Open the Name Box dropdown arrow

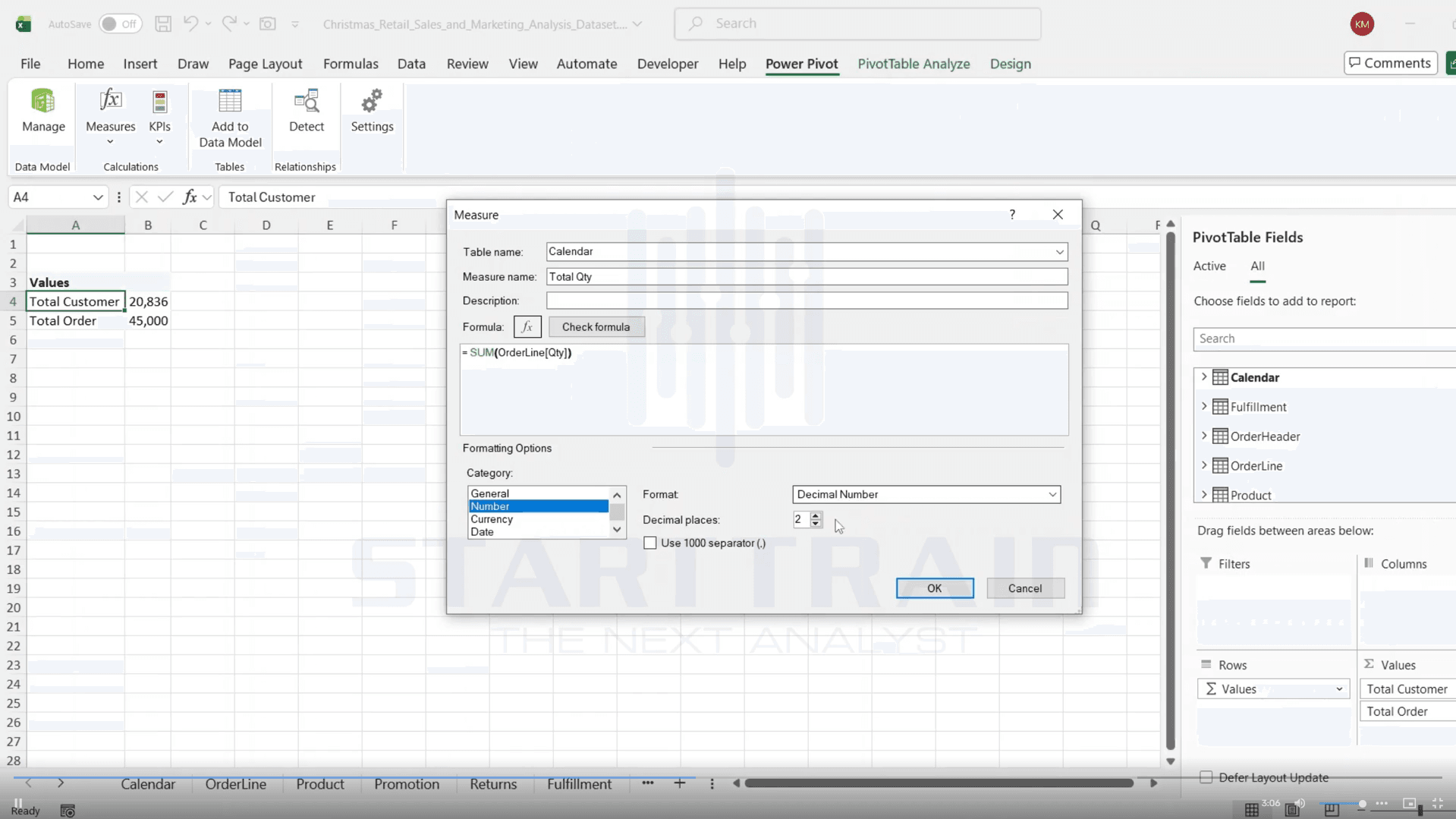[x=98, y=197]
